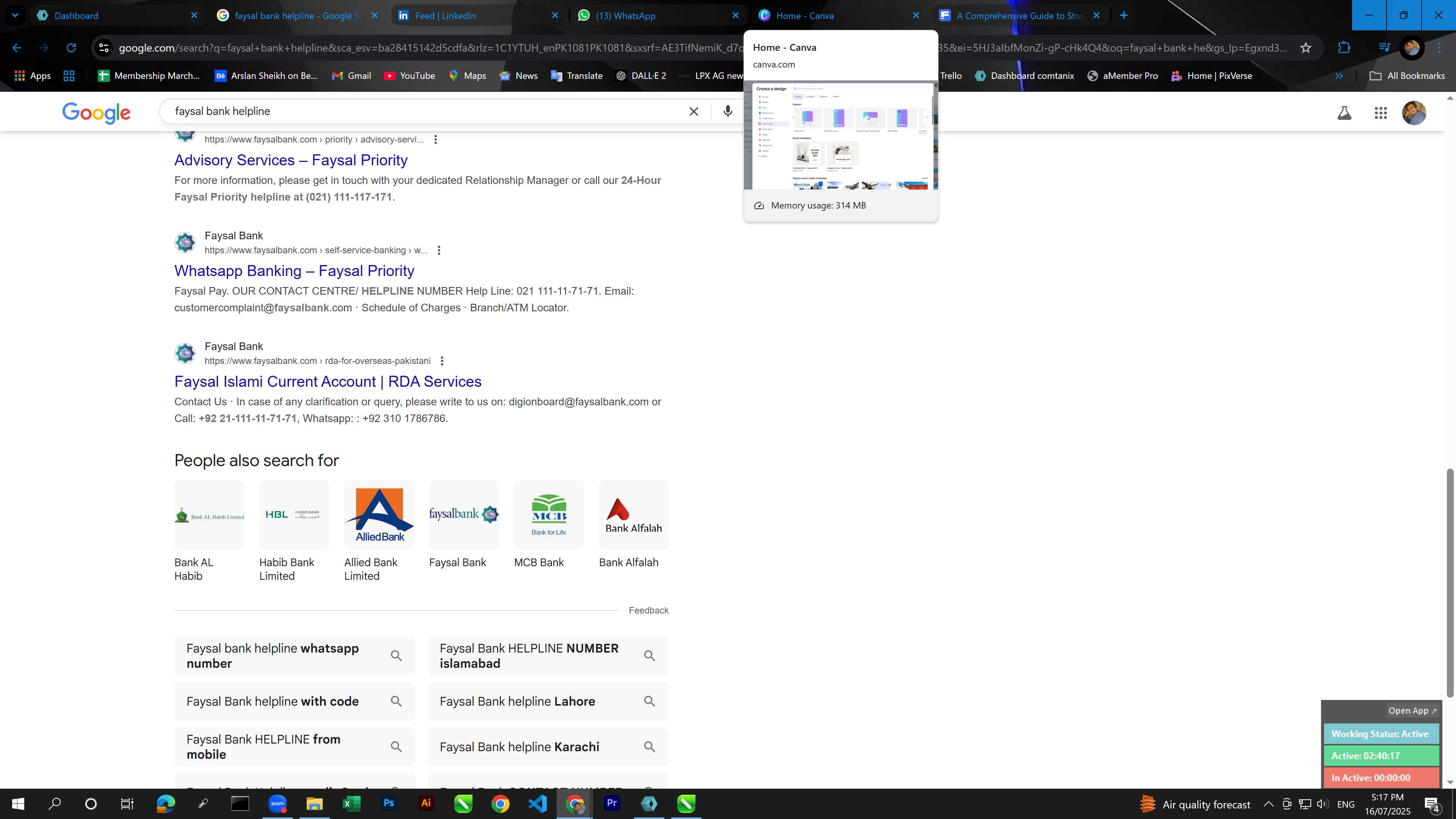Open the Extensions puzzle icon
The image size is (1456, 819).
click(x=1343, y=48)
